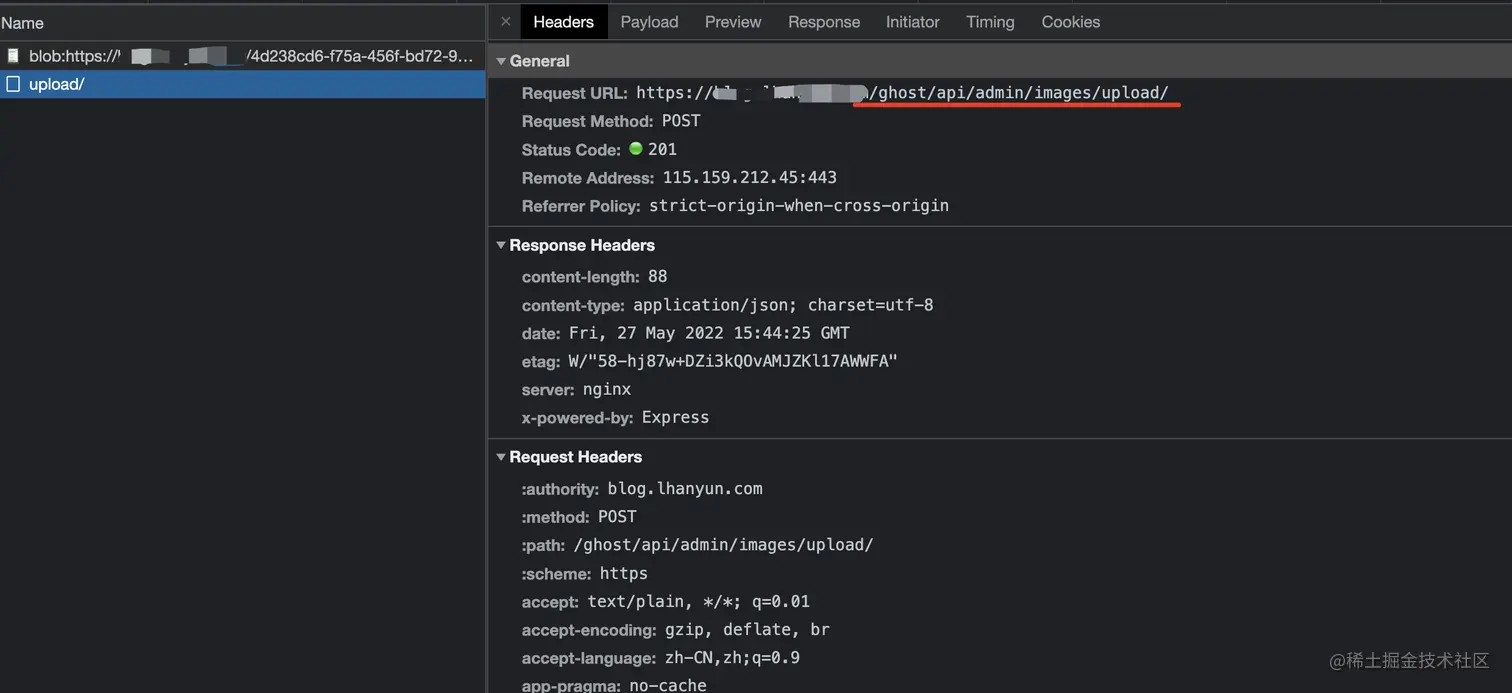Close the request details panel
The height and width of the screenshot is (693, 1512).
(505, 21)
